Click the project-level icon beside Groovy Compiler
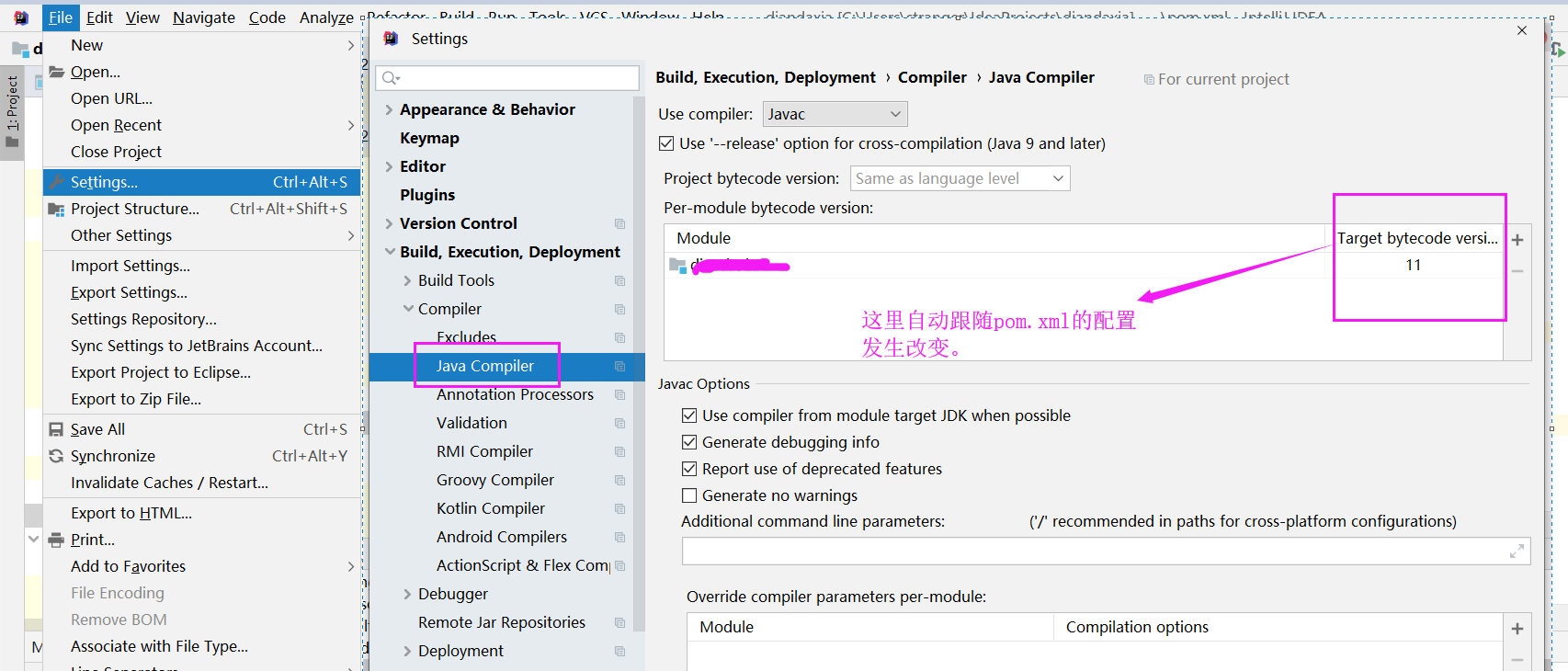The width and height of the screenshot is (1568, 671). (619, 480)
